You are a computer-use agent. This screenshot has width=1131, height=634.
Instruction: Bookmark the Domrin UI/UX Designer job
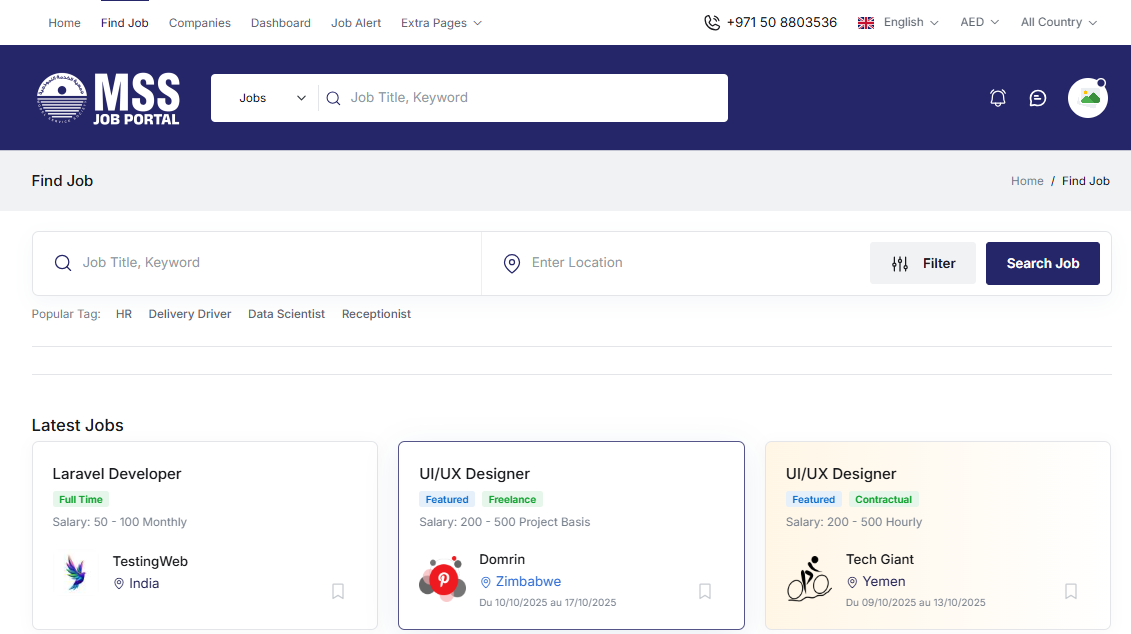click(705, 591)
